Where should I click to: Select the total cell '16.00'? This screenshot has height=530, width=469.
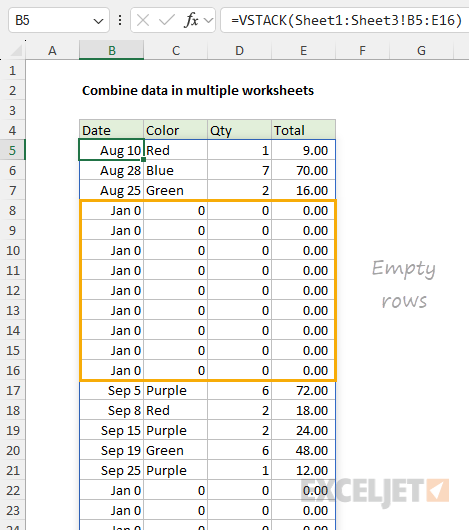(303, 190)
